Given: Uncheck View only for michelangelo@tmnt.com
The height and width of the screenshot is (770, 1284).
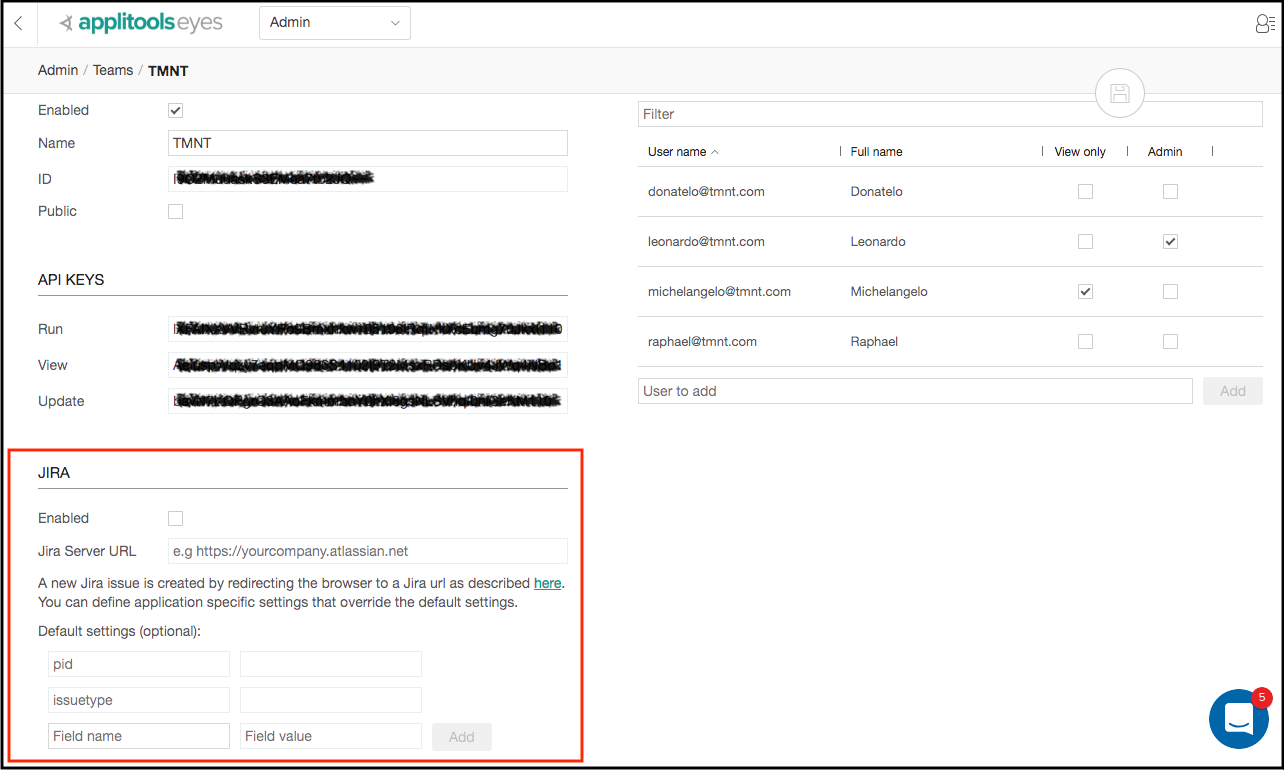Looking at the screenshot, I should click(1085, 291).
